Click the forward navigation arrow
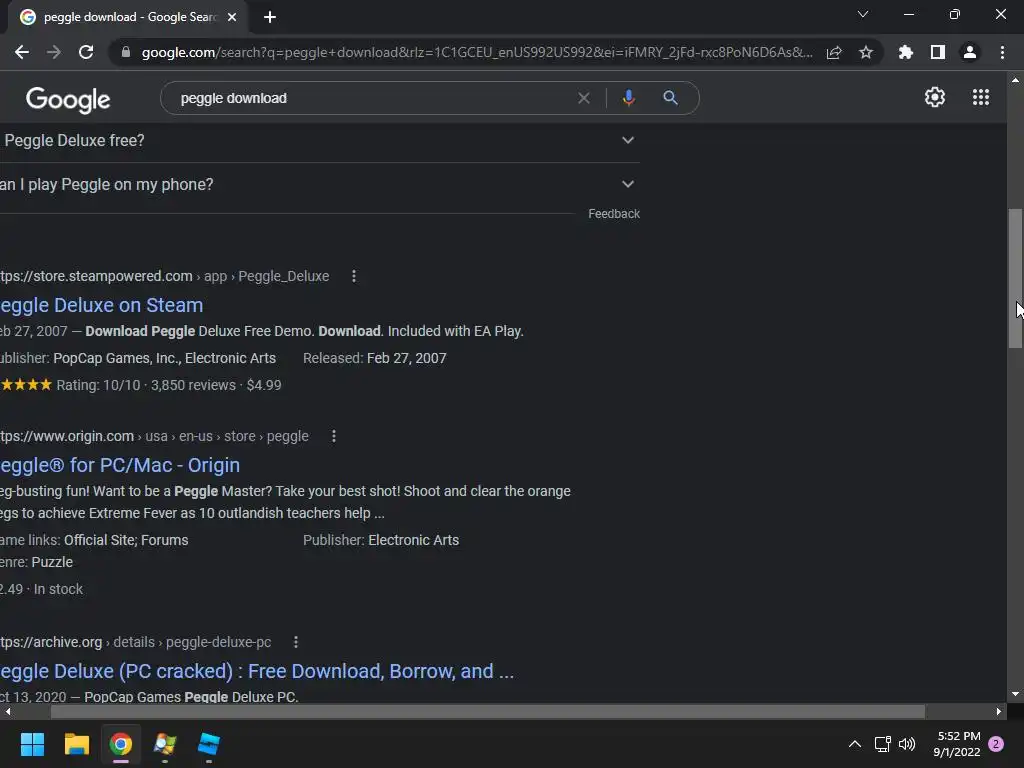The width and height of the screenshot is (1024, 768). click(x=54, y=52)
